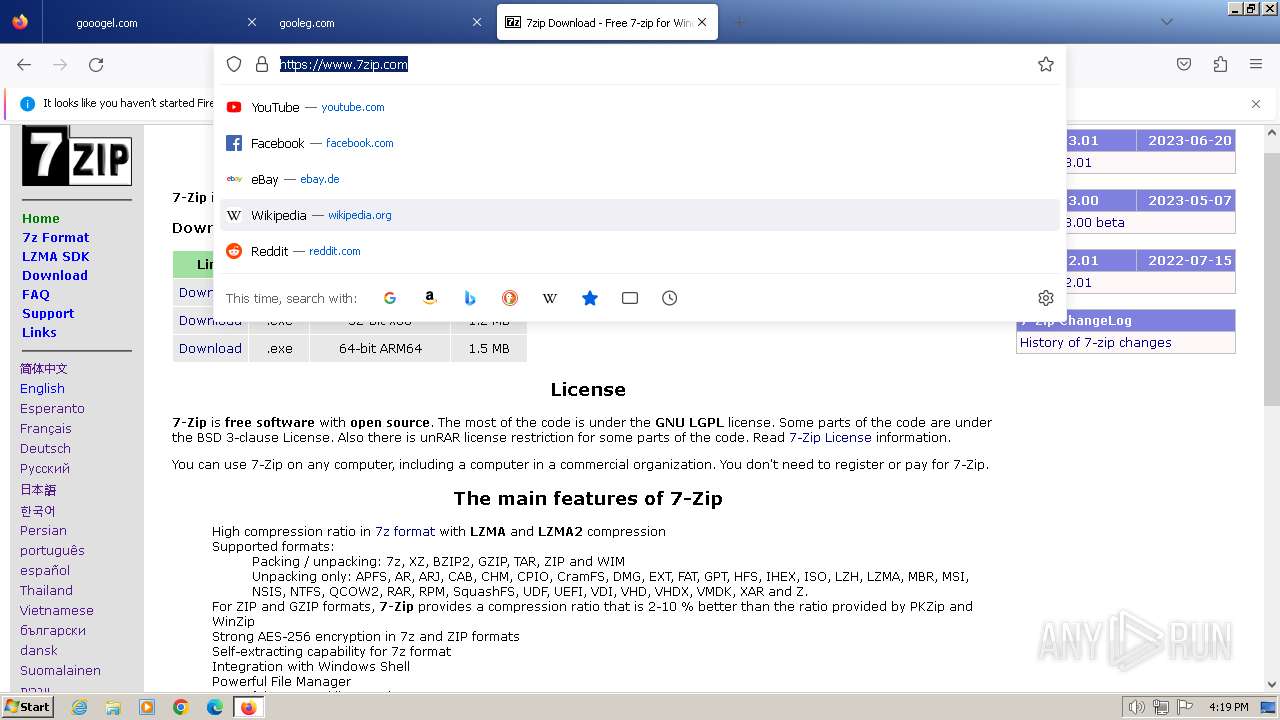
Task: Select the Facebook suggestion
Action: 640,143
